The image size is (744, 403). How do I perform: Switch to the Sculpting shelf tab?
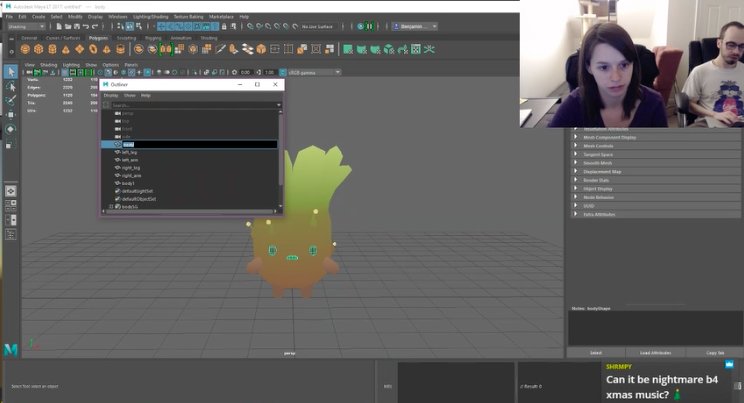click(x=126, y=37)
